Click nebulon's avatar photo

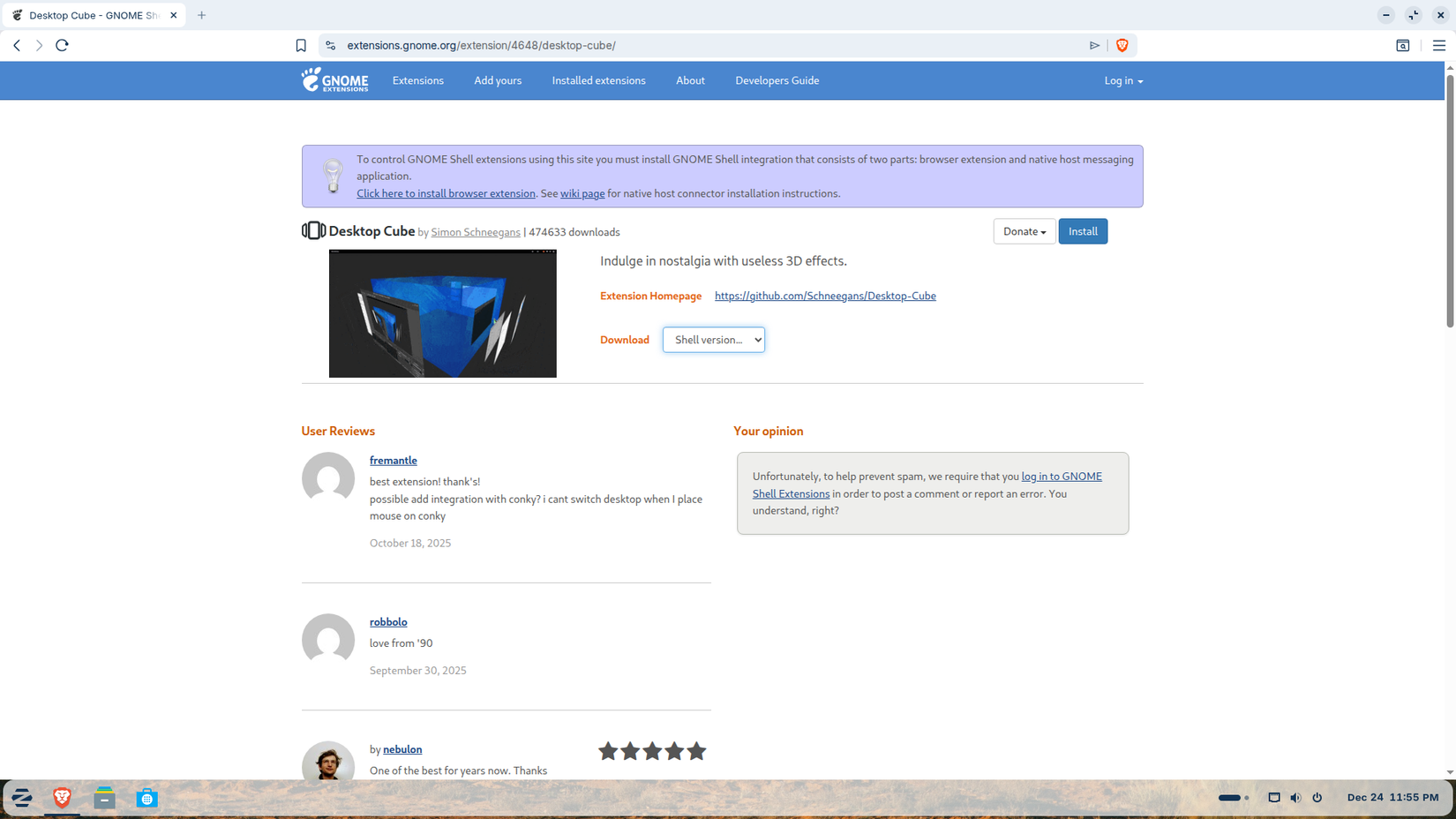tap(328, 761)
